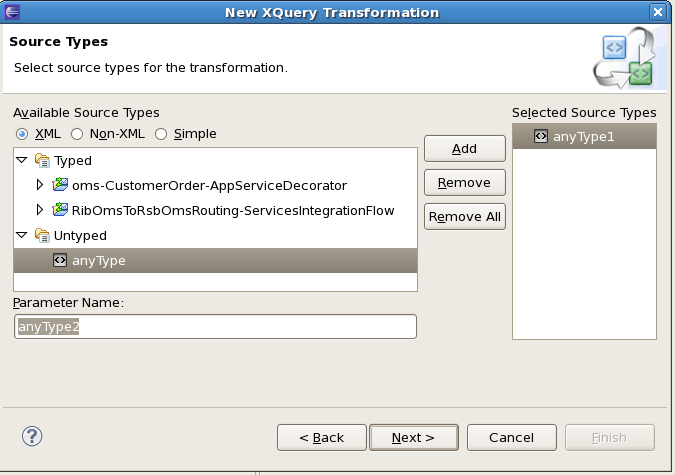Collapse the Untyped tree node

tap(22, 235)
